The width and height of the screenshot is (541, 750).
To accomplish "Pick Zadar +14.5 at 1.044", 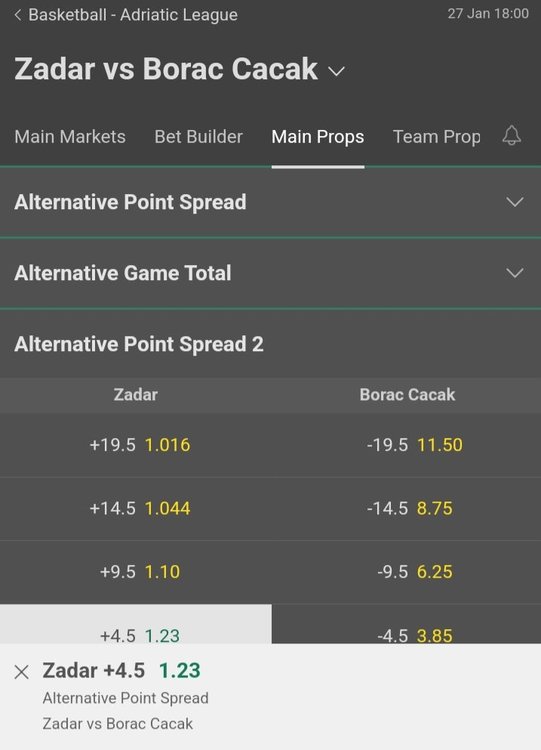I will [136, 508].
